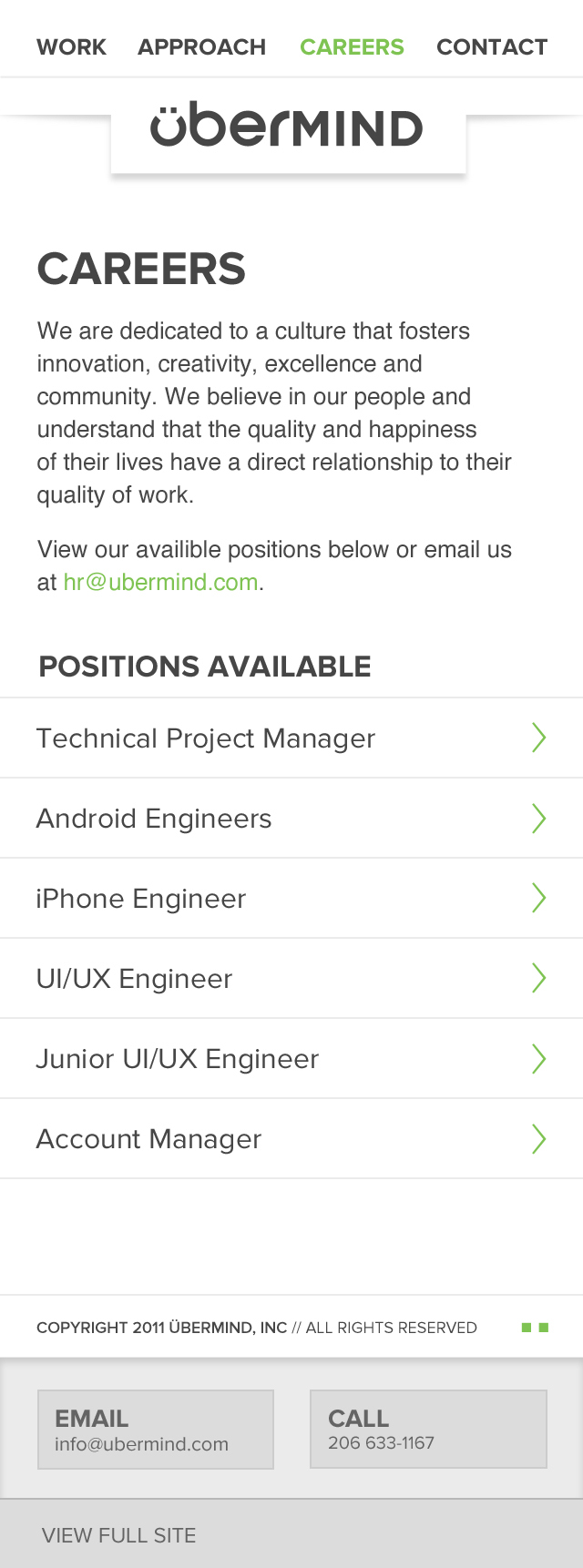
Task: Tap chevron next to Account Manager
Action: coord(539,1138)
